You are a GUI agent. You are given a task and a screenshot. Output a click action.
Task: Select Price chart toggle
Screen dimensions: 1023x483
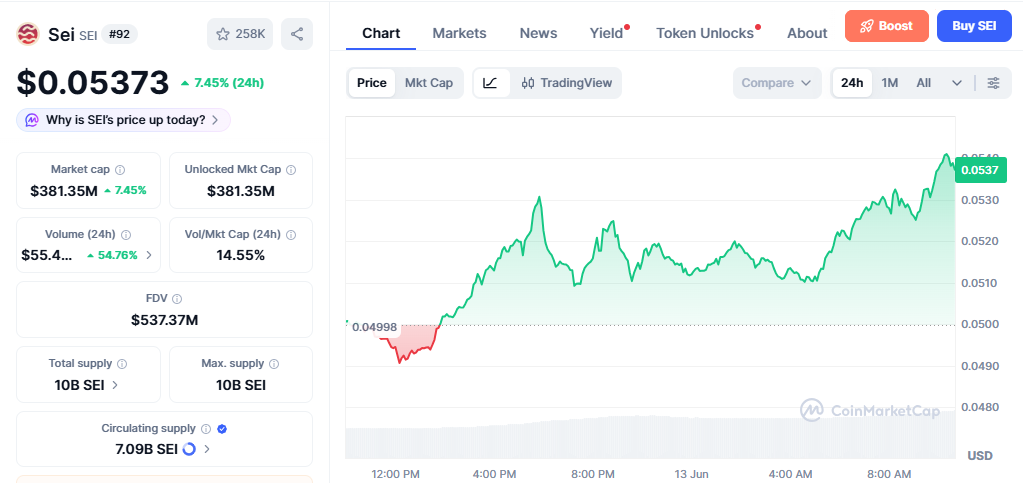coord(372,83)
